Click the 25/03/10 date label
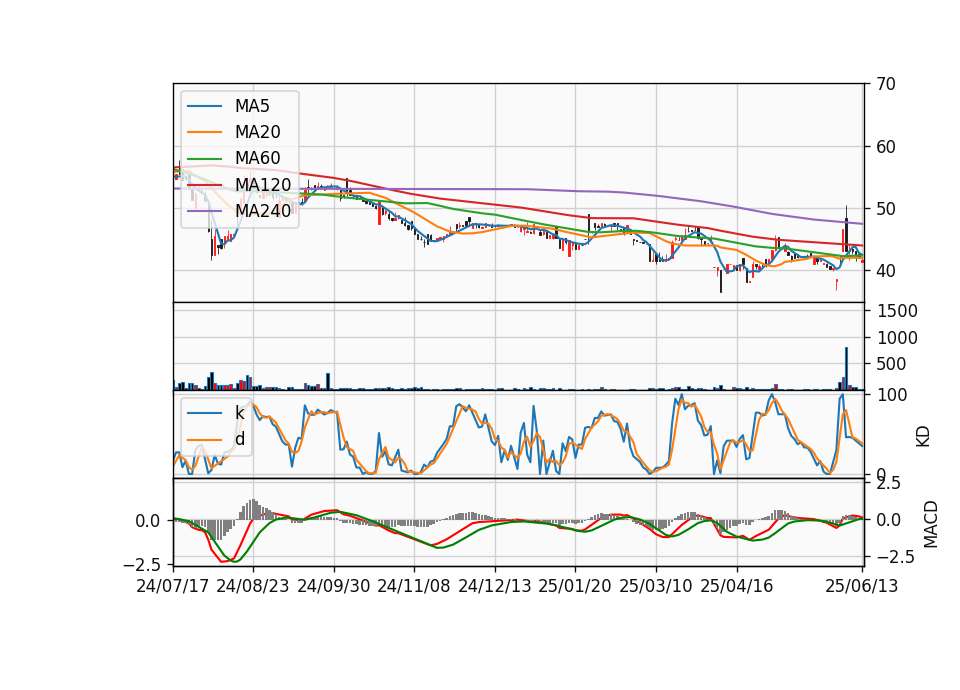This screenshot has width=960, height=690. pos(656,586)
